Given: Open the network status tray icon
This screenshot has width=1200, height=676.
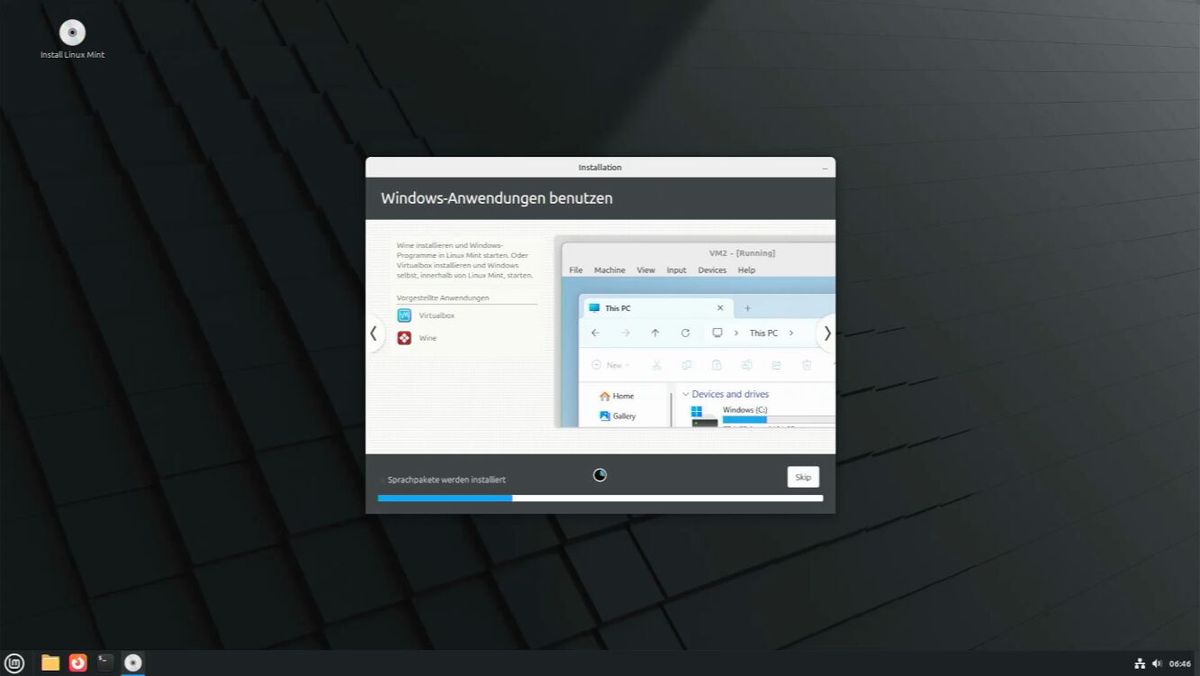Looking at the screenshot, I should click(1139, 663).
